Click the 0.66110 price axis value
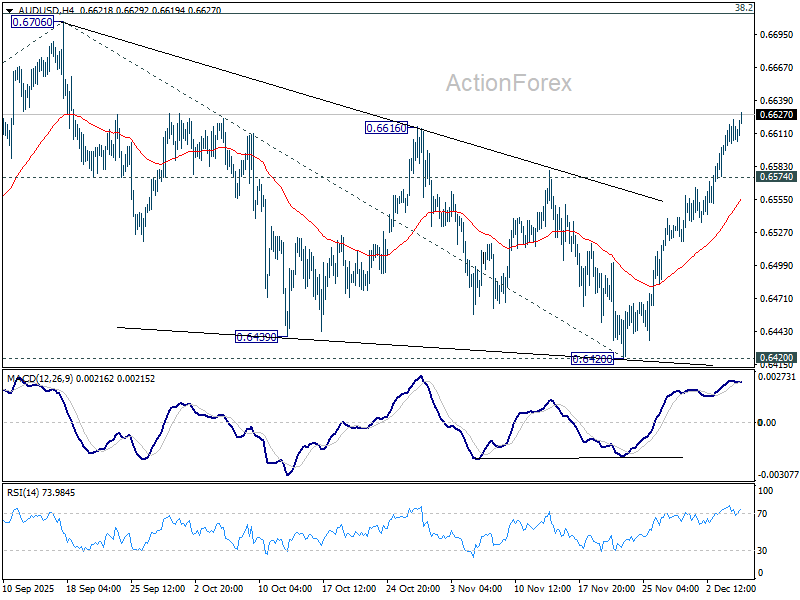The height and width of the screenshot is (600, 800). click(777, 134)
